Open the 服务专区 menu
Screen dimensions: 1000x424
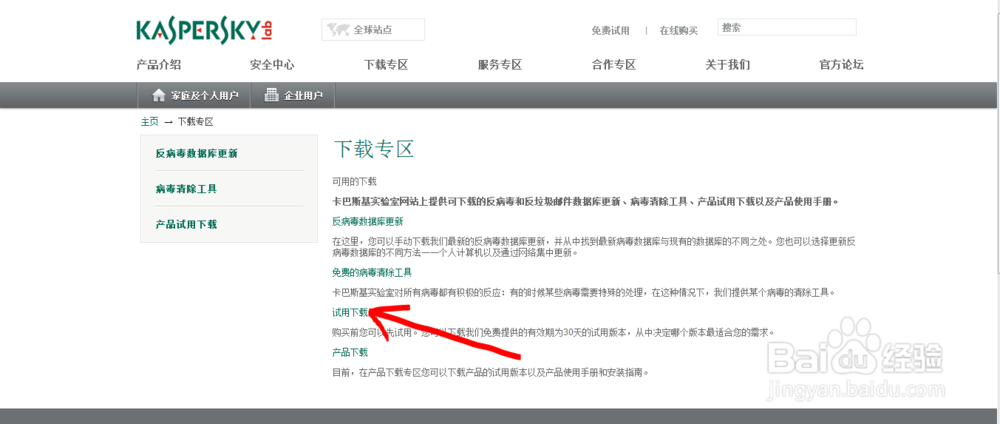500,64
